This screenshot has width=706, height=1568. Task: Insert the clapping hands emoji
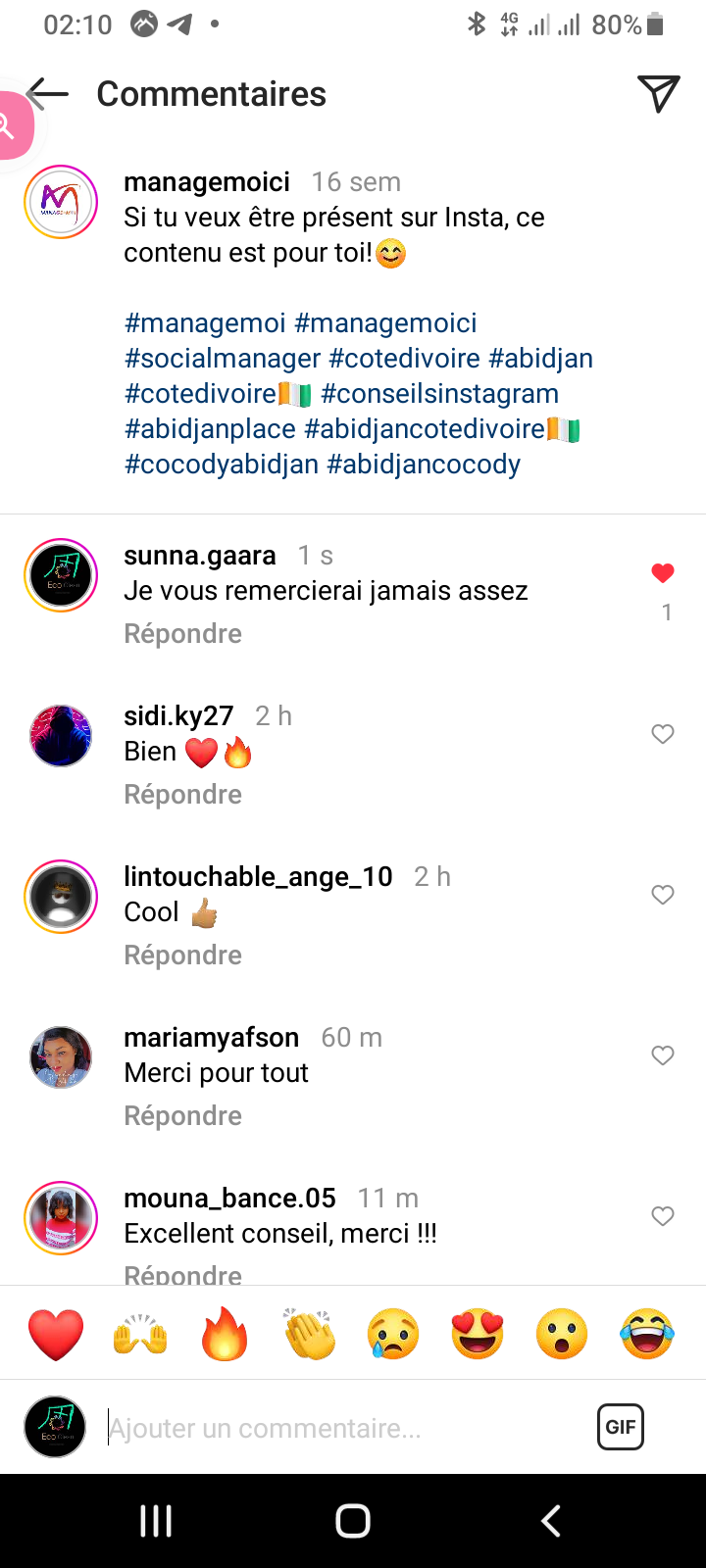coord(309,1334)
